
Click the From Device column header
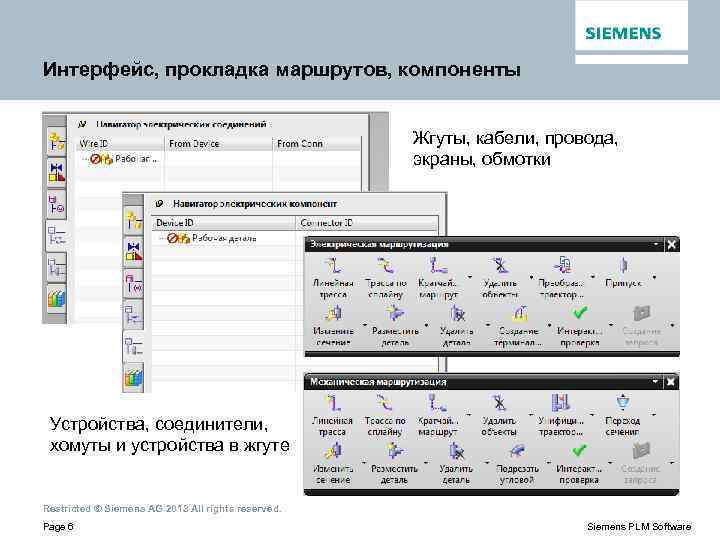(x=219, y=144)
